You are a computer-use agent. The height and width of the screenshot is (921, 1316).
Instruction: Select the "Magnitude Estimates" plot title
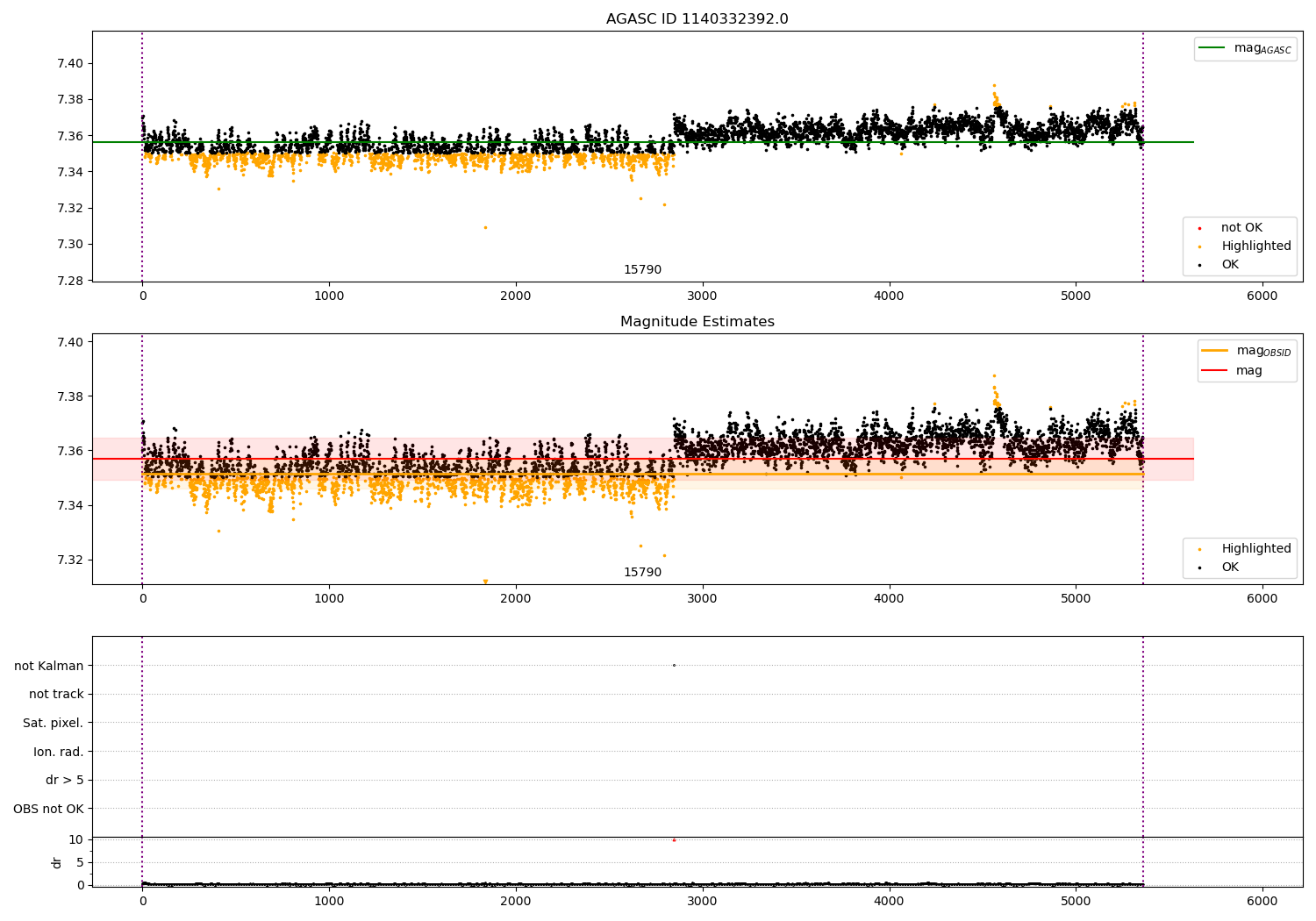pyautogui.click(x=697, y=322)
